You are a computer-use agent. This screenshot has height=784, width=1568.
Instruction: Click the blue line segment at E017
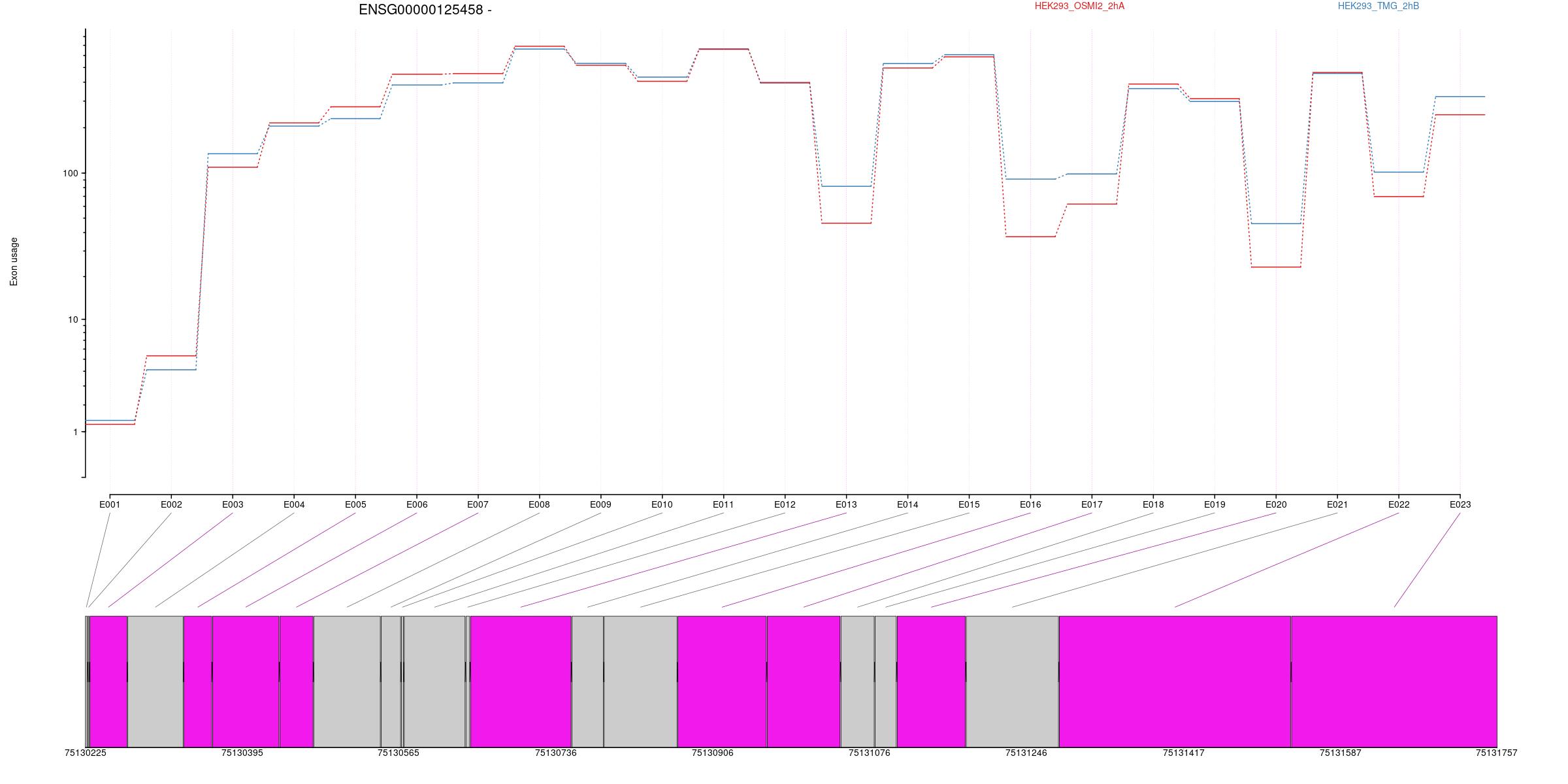click(x=1092, y=174)
